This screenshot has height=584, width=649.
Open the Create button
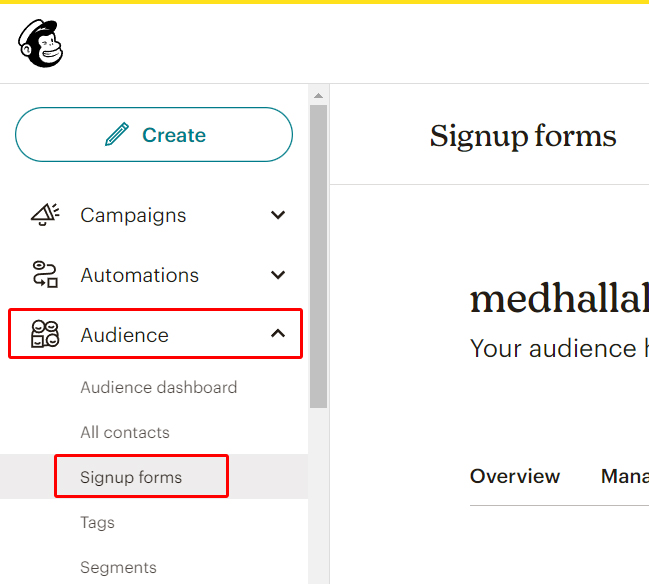pos(154,135)
